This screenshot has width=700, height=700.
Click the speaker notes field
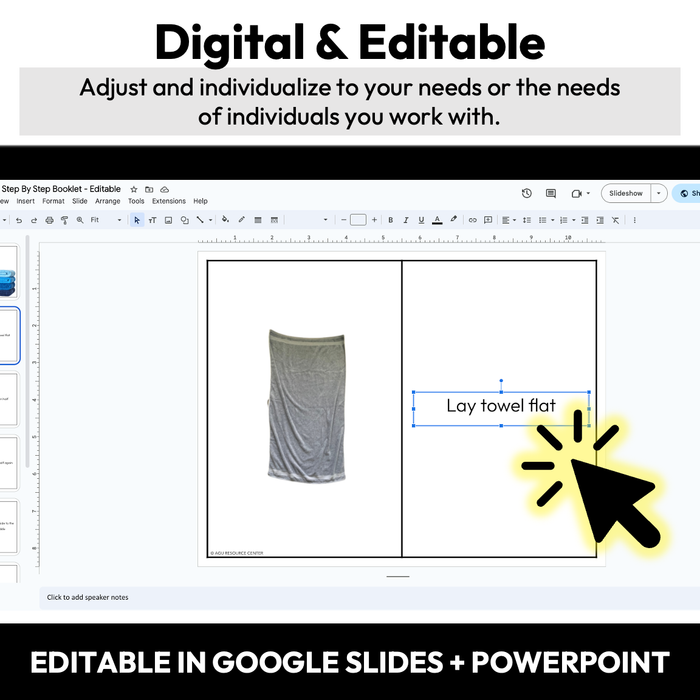coord(88,597)
